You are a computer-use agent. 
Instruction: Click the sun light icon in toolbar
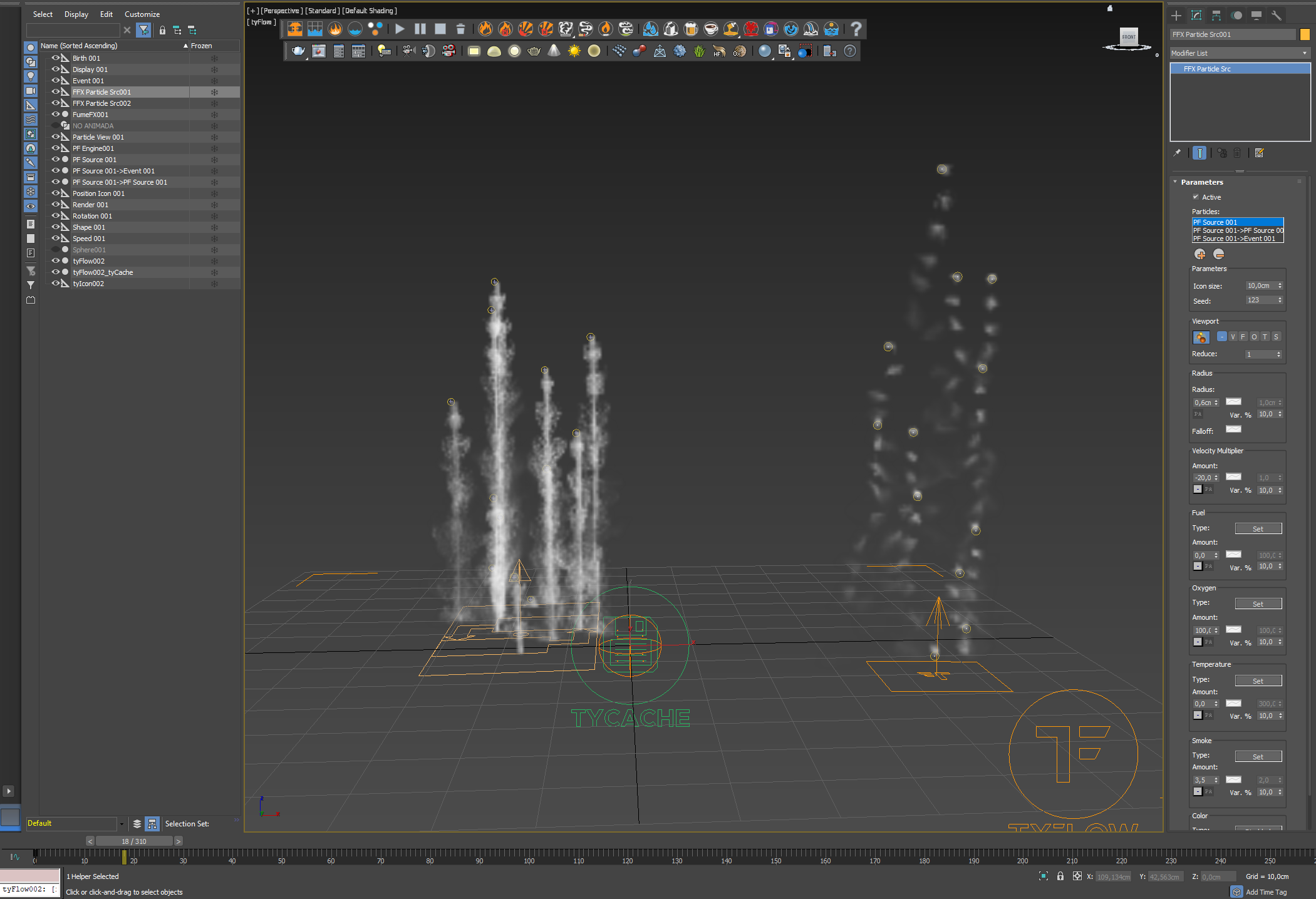point(574,51)
